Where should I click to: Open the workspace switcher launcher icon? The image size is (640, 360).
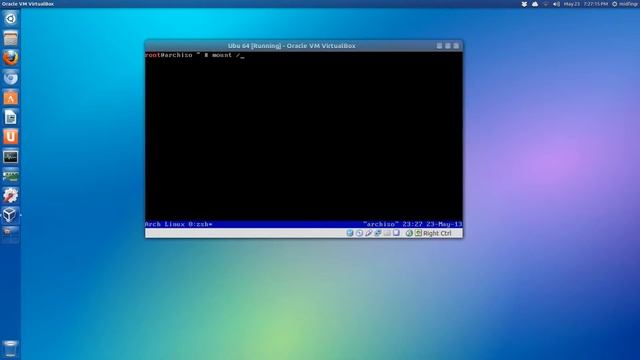[11, 234]
